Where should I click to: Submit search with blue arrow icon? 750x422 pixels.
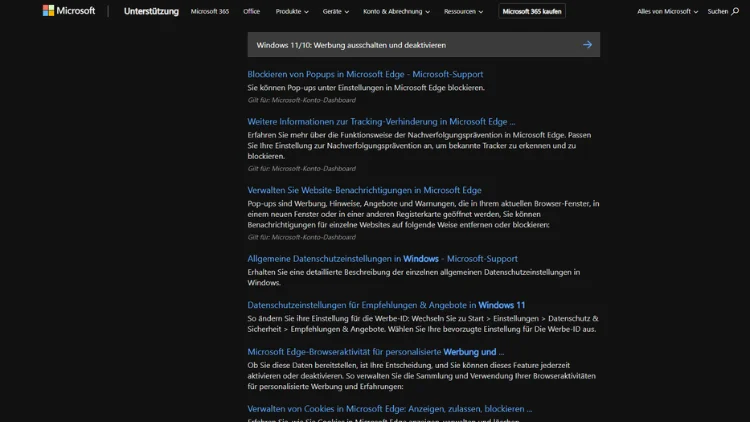point(587,44)
